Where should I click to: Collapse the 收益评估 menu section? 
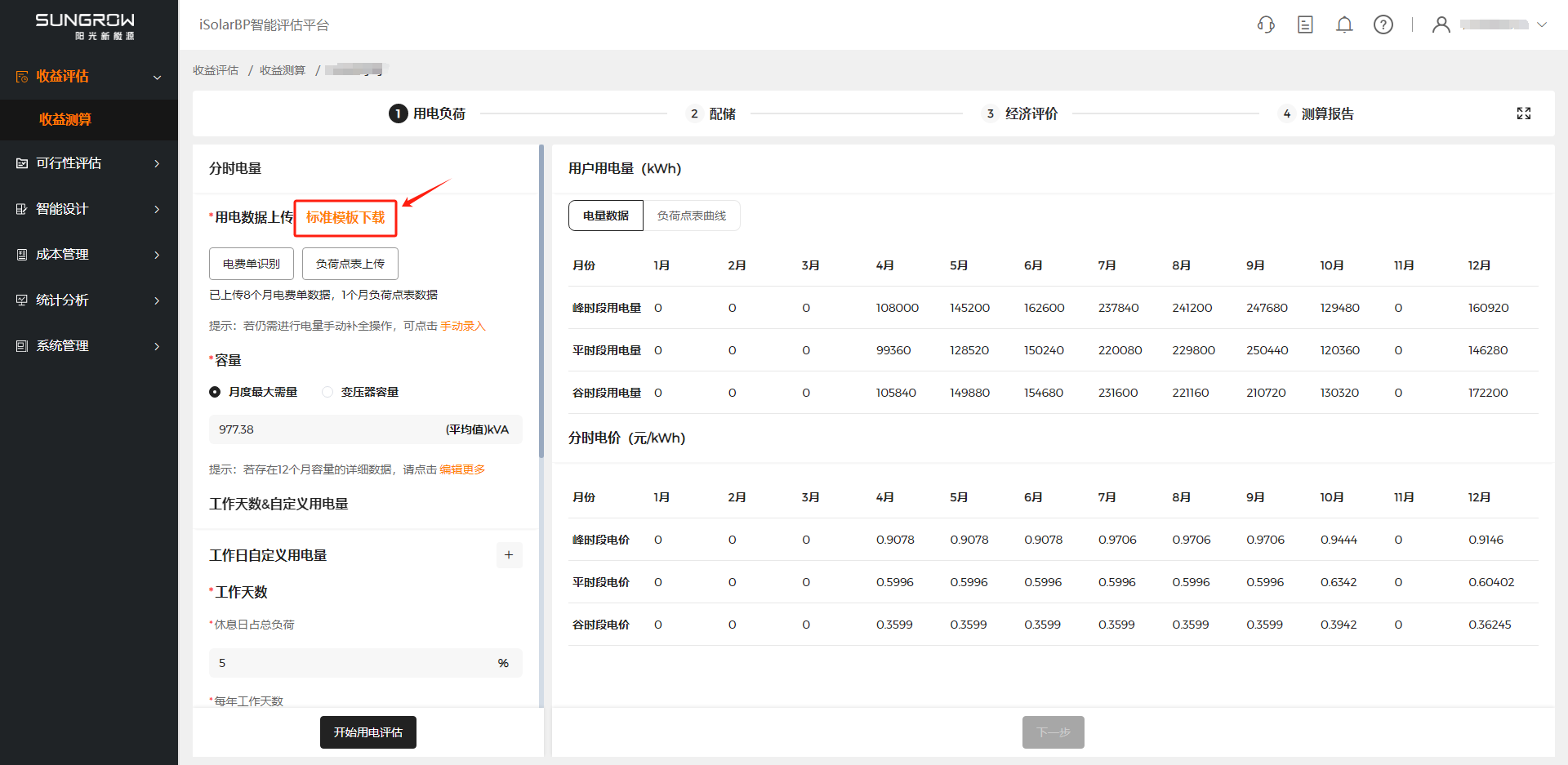click(157, 77)
